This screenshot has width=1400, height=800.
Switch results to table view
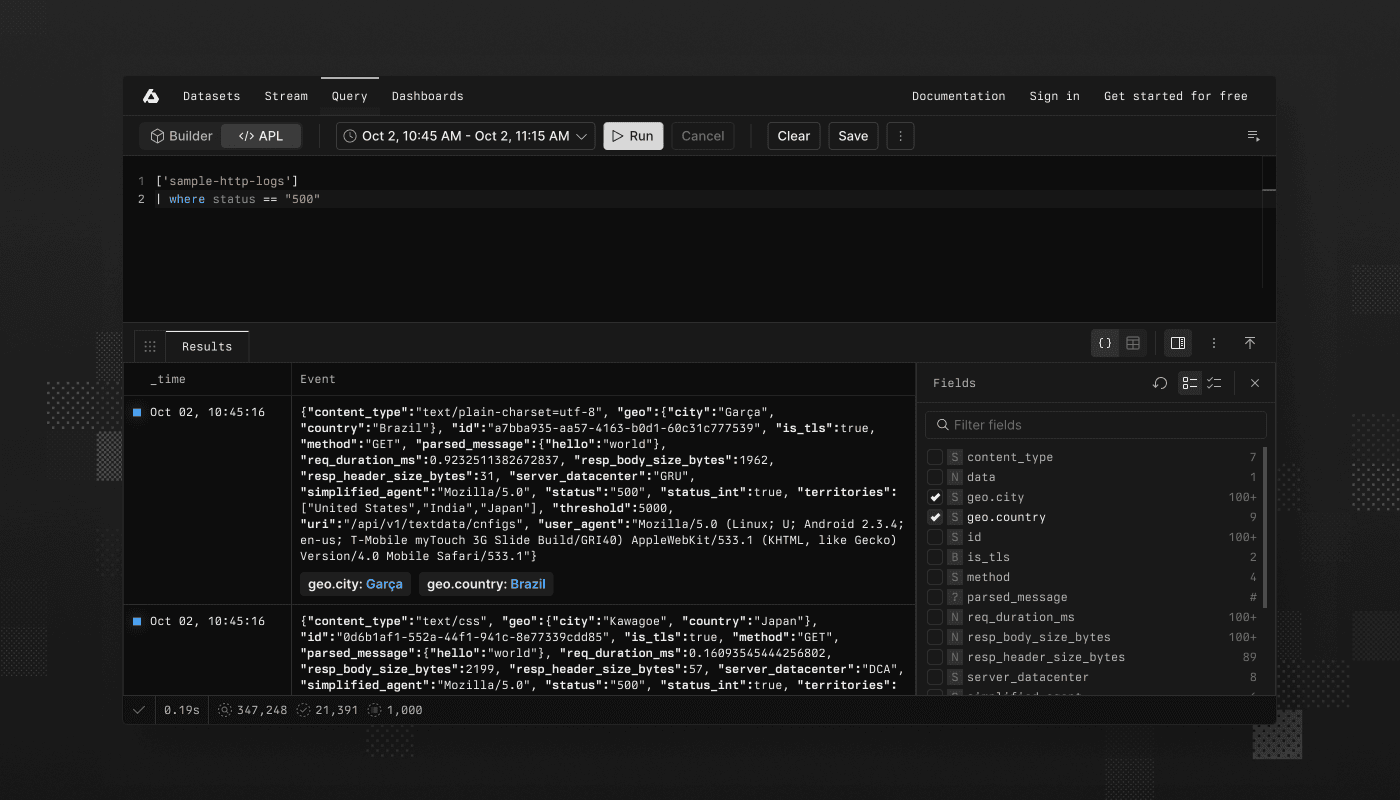pyautogui.click(x=1133, y=343)
